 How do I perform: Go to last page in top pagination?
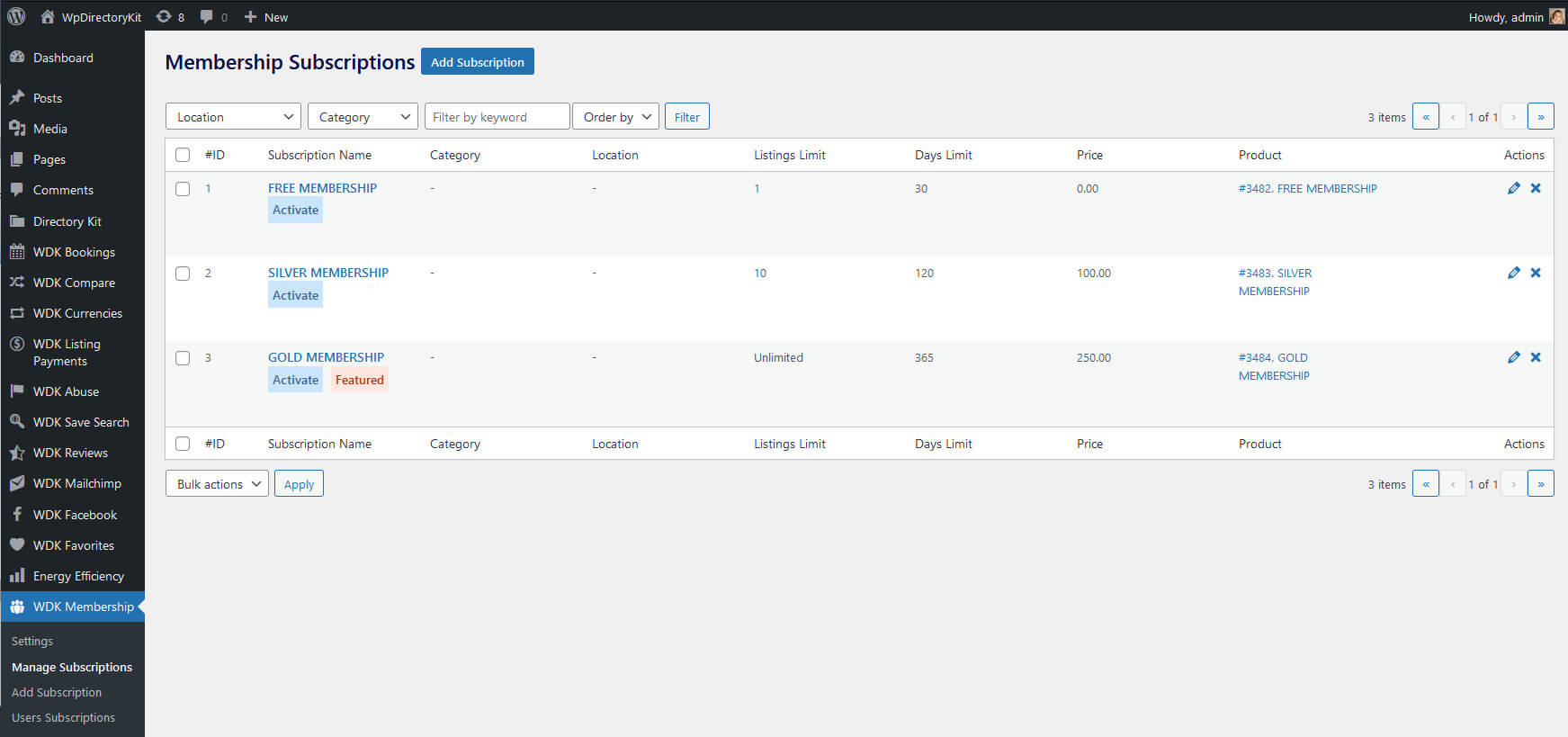tap(1541, 116)
